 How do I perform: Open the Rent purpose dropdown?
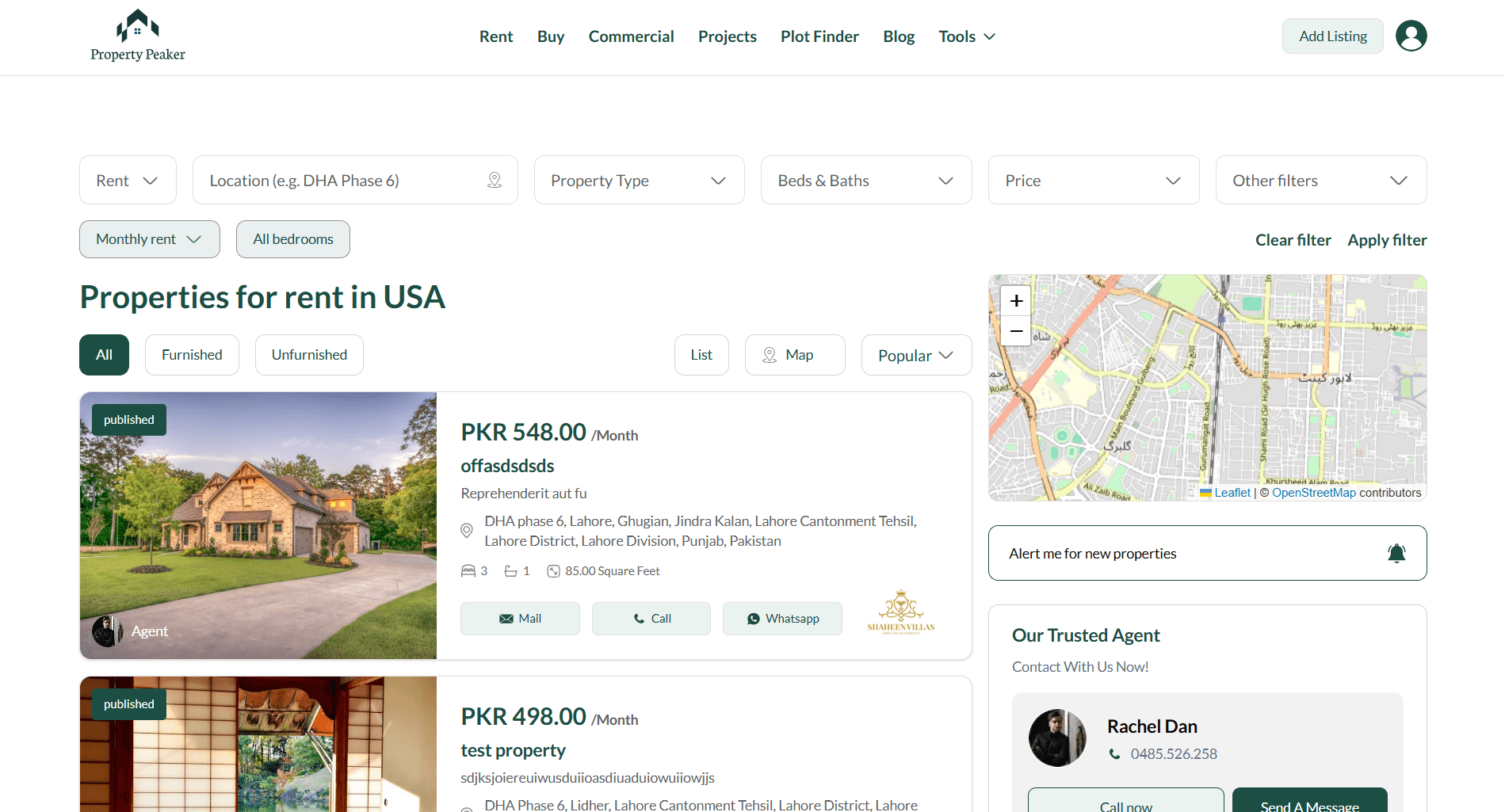[x=128, y=180]
